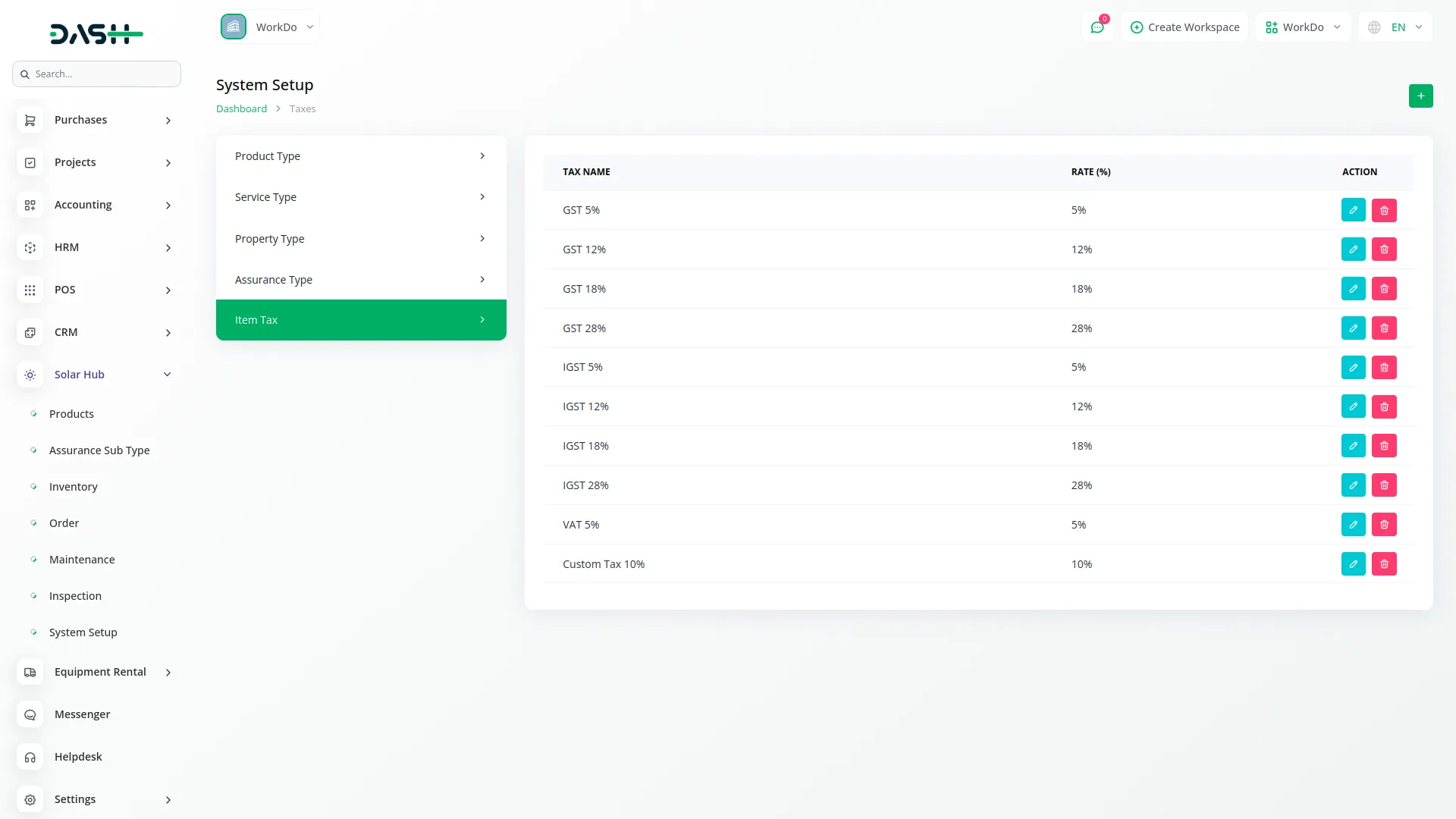1456x819 pixels.
Task: Open Inventory under Solar Hub
Action: click(73, 487)
